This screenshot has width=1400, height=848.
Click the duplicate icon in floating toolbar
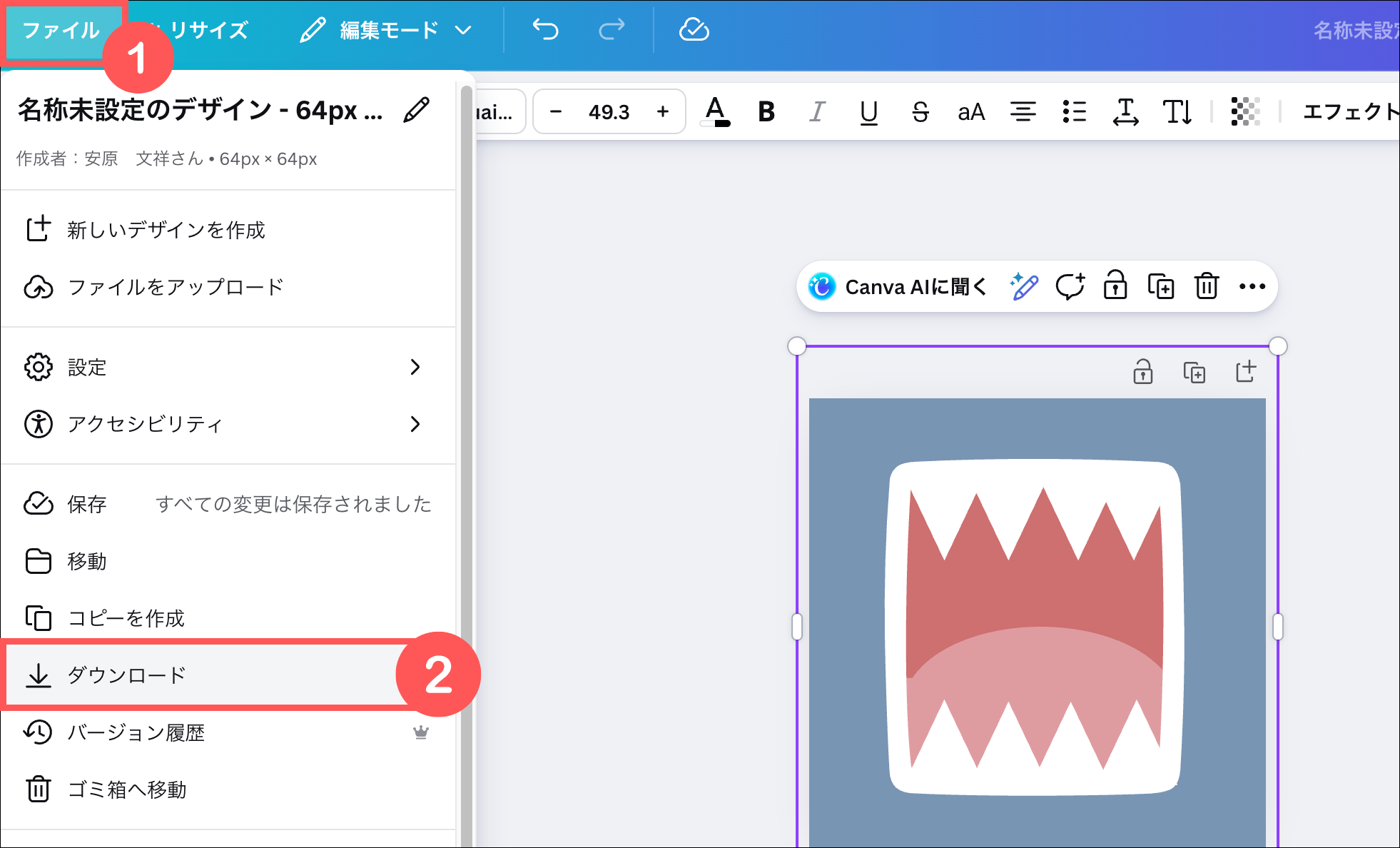click(1161, 287)
